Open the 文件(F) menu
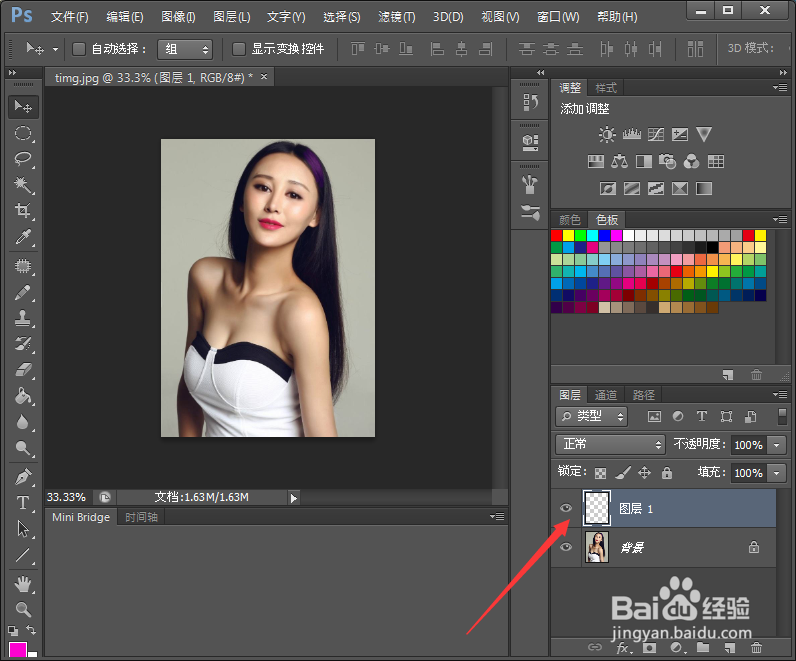Viewport: 796px width, 661px height. [70, 17]
